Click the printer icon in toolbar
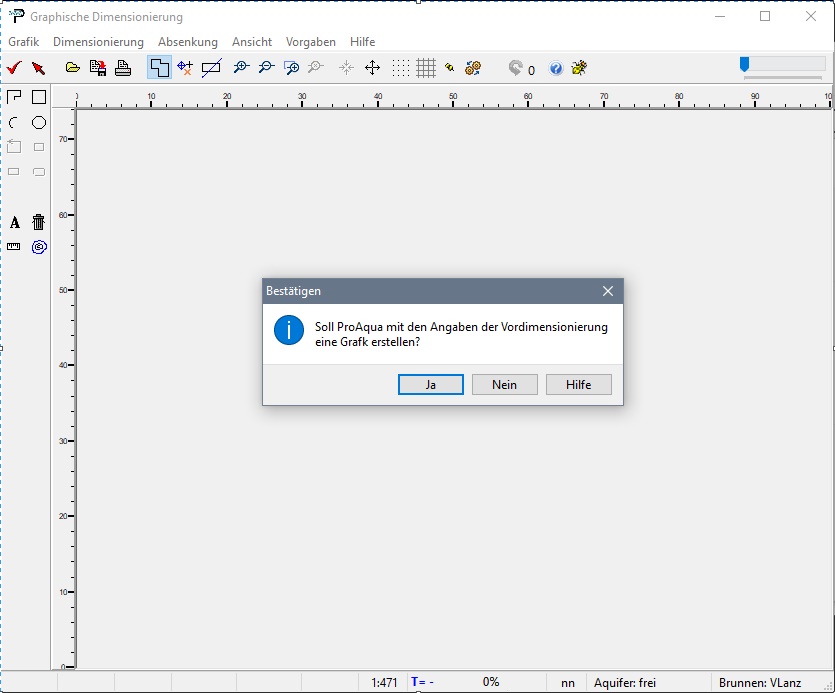 (x=123, y=68)
